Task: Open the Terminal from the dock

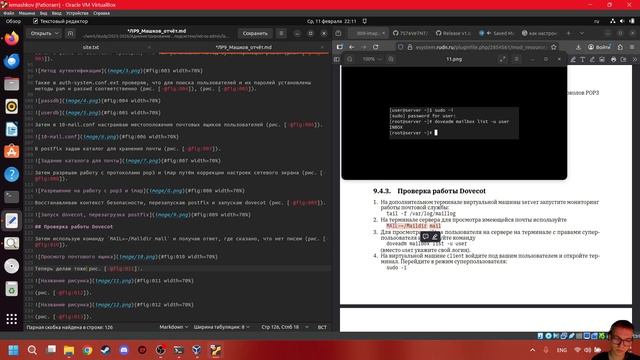Action: pos(11,197)
